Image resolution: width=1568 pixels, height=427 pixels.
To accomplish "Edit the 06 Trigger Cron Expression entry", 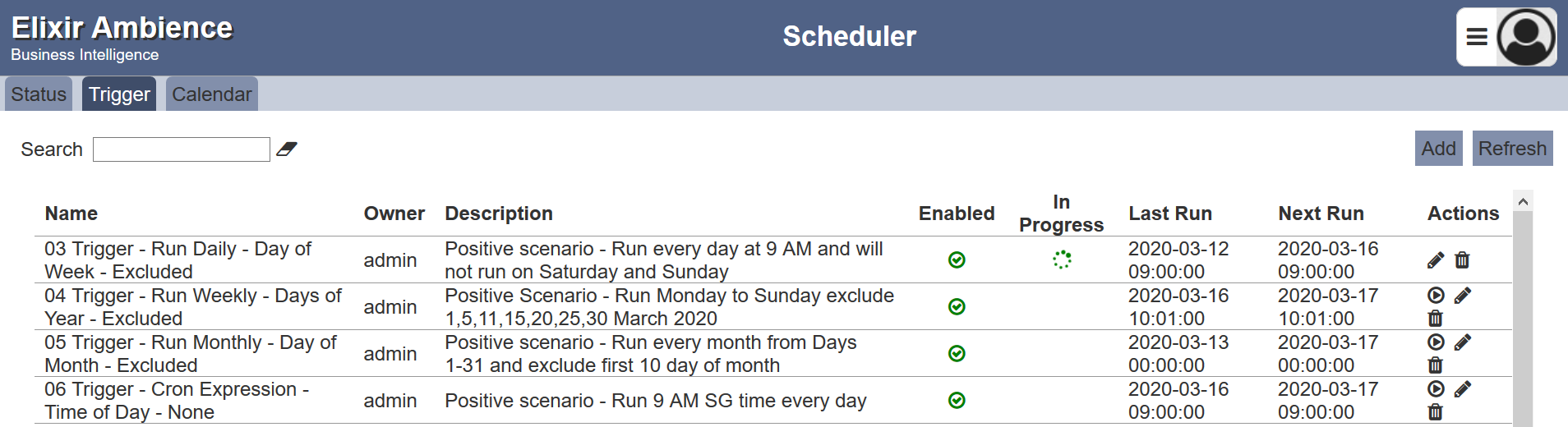I will pyautogui.click(x=1462, y=389).
